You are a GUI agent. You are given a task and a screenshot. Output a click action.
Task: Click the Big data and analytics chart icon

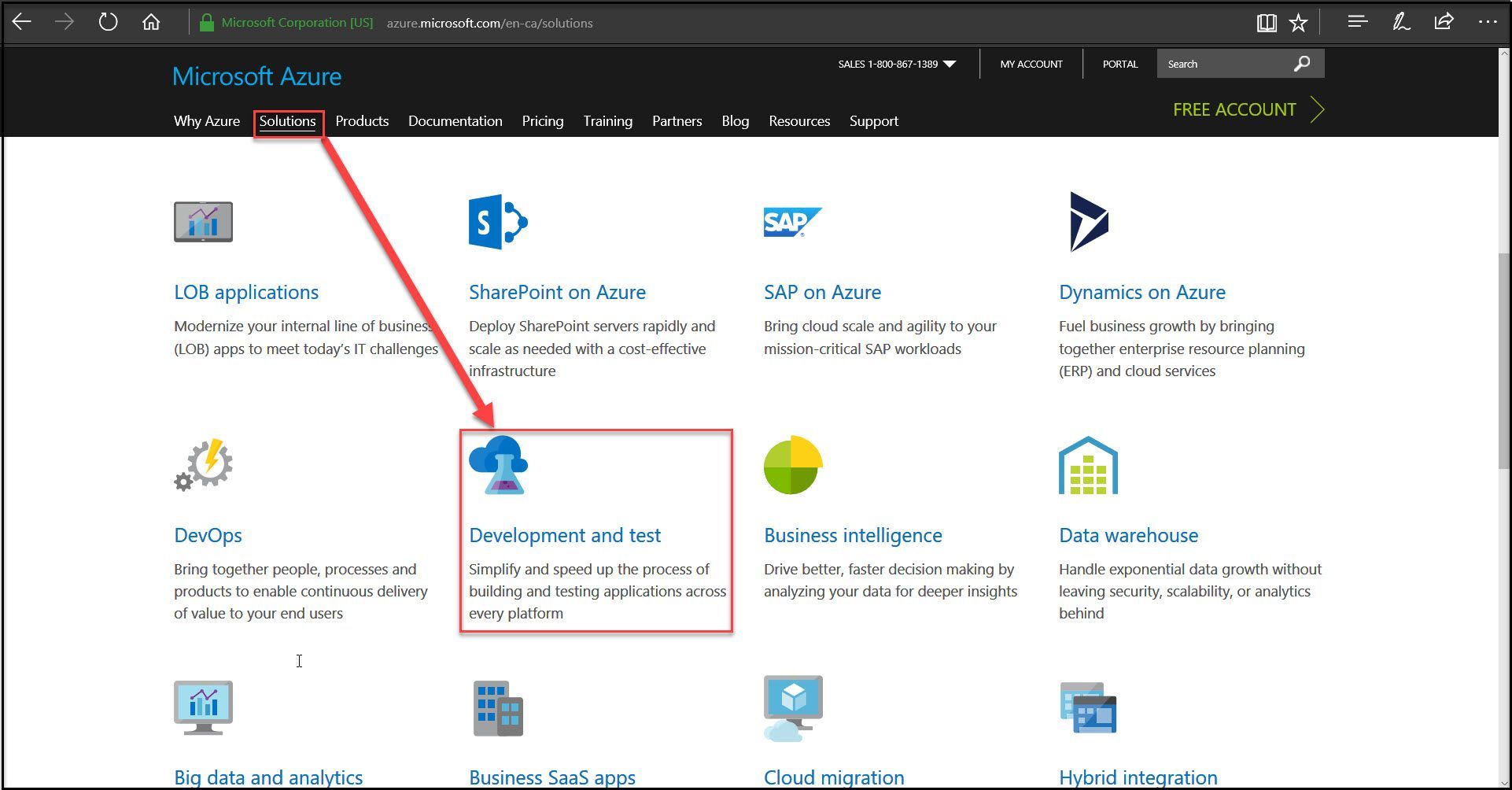click(x=202, y=707)
